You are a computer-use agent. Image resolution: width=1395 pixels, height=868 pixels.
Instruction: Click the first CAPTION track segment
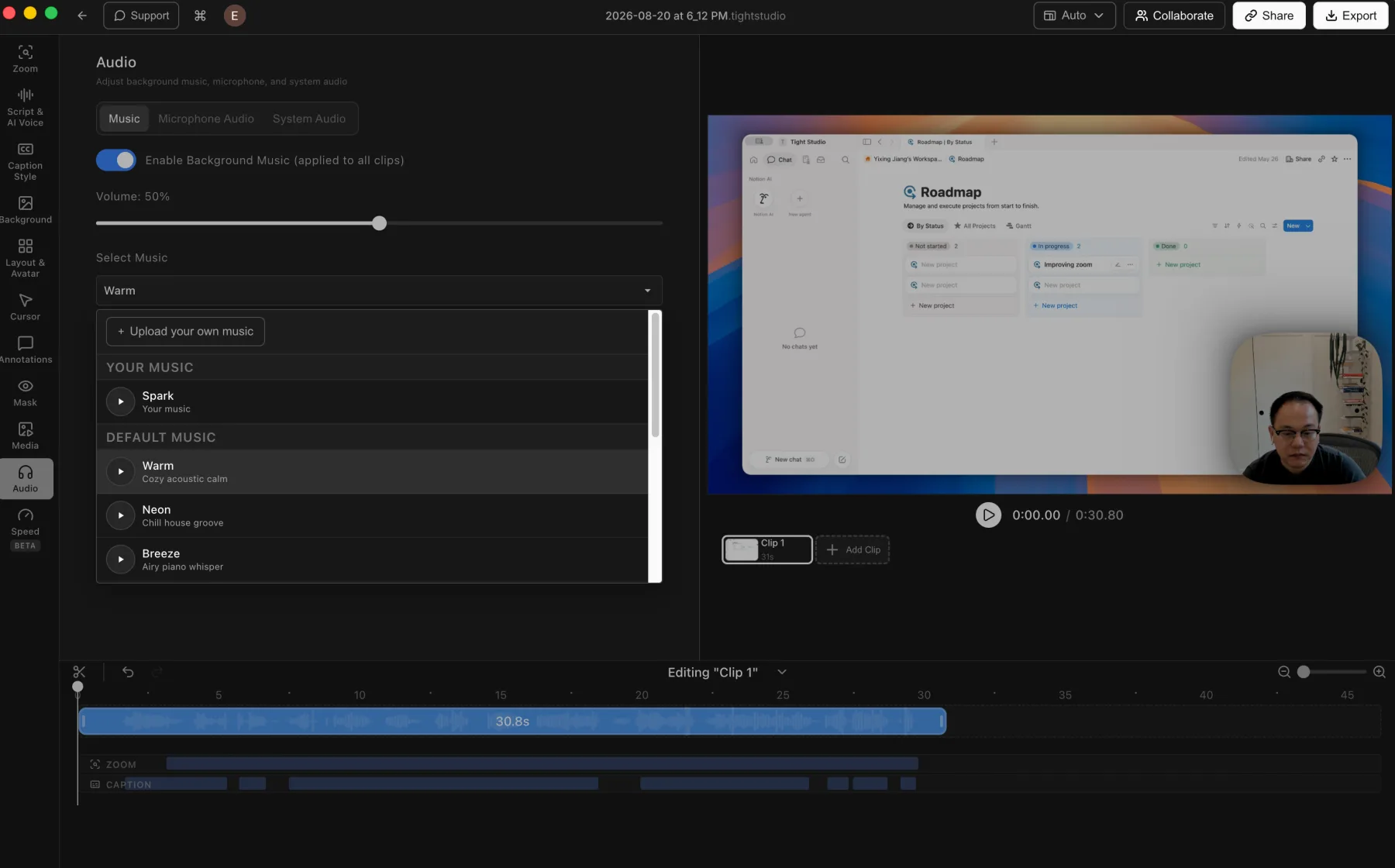pyautogui.click(x=177, y=784)
